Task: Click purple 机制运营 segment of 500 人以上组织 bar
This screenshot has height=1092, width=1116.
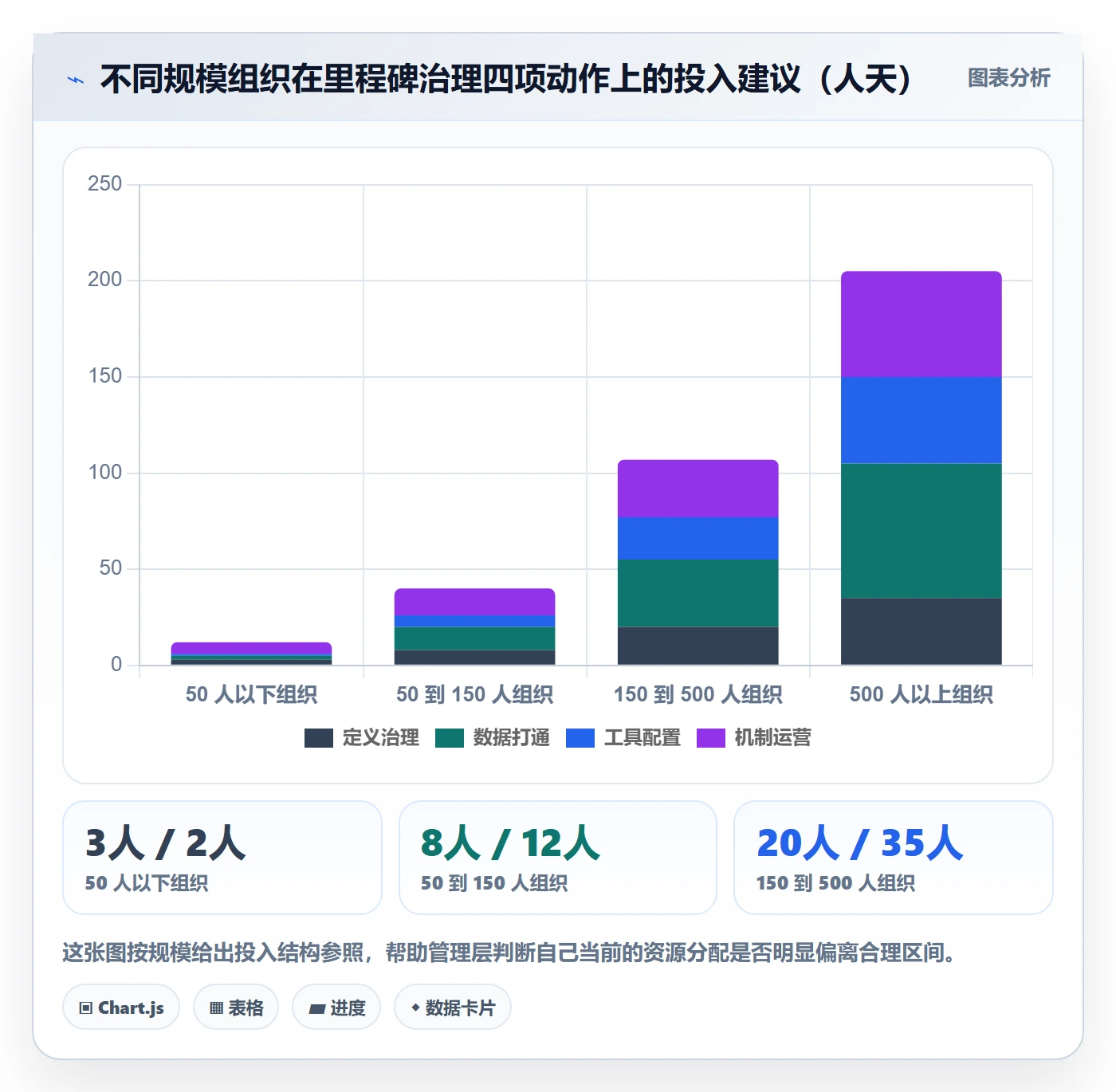Action: [x=921, y=324]
